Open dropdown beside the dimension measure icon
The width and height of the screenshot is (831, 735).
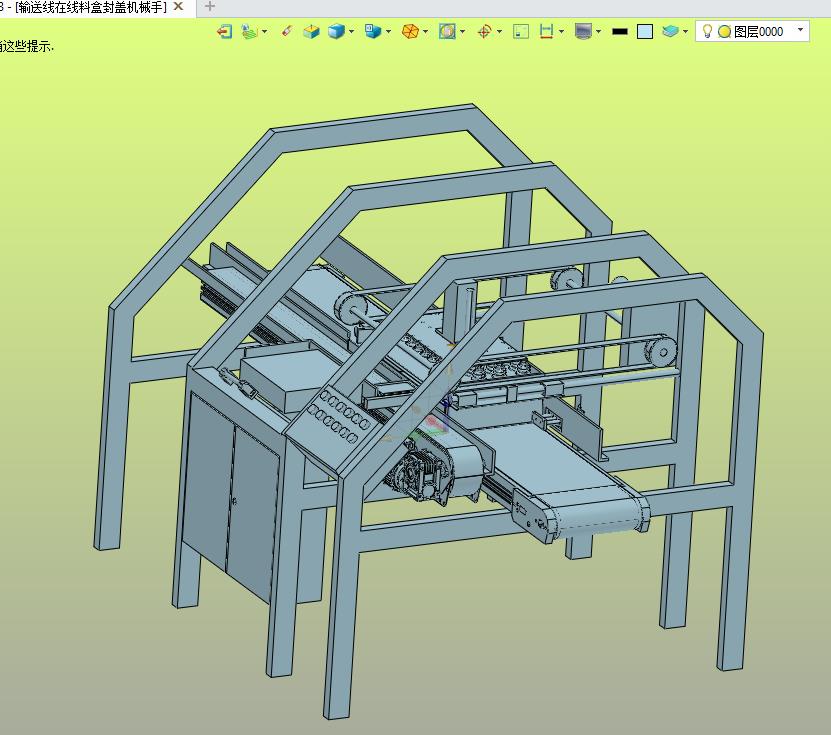(x=561, y=32)
